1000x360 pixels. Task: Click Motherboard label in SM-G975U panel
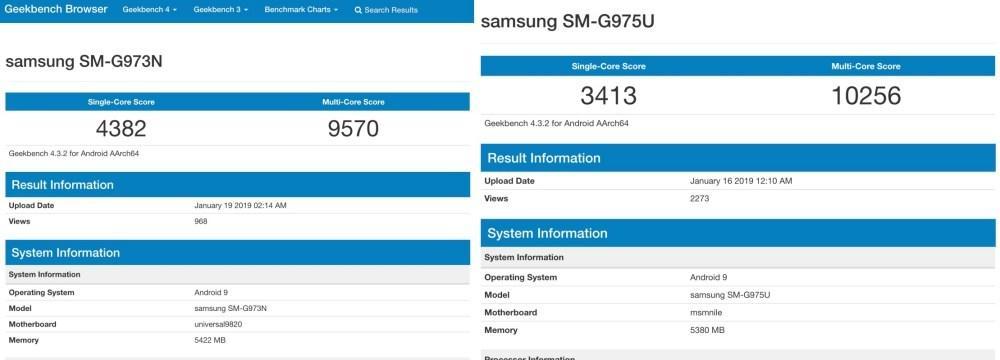pyautogui.click(x=511, y=313)
